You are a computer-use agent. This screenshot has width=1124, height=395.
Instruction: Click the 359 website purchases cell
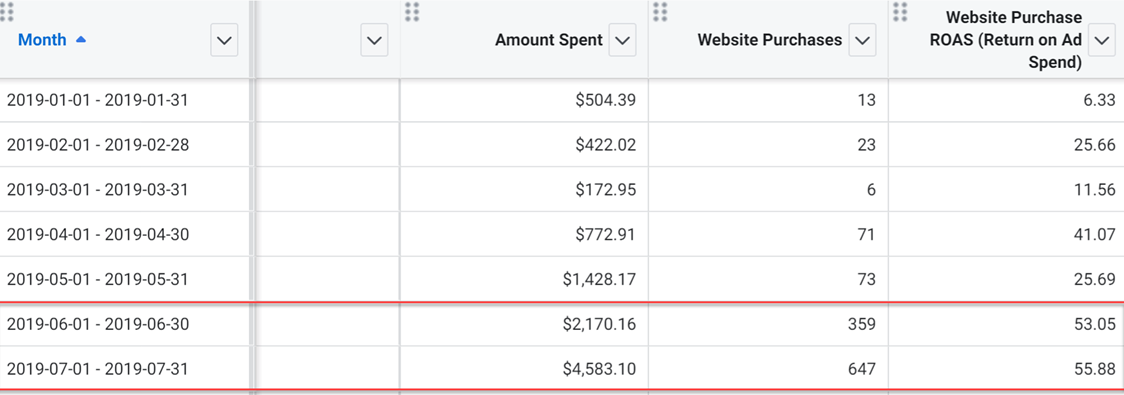click(x=768, y=325)
